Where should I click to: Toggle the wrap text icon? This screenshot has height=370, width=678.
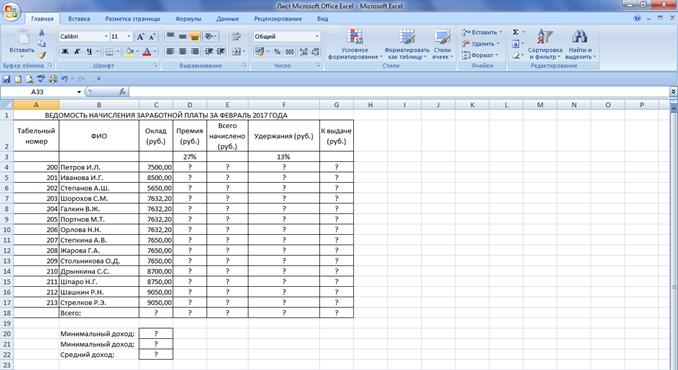[x=236, y=36]
